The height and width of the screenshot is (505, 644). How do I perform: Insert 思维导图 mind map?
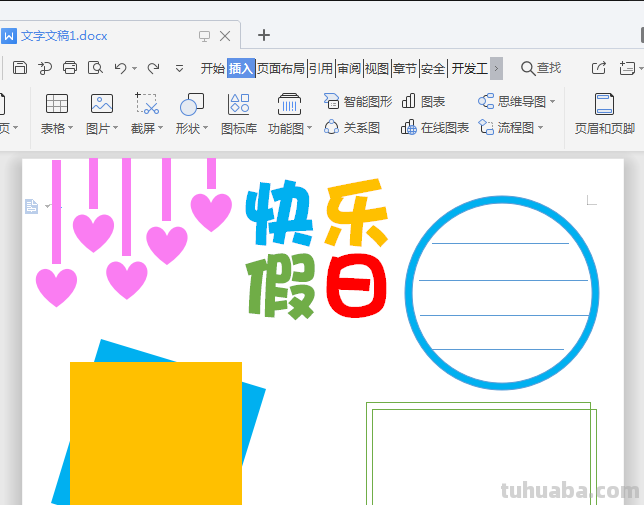tap(512, 101)
